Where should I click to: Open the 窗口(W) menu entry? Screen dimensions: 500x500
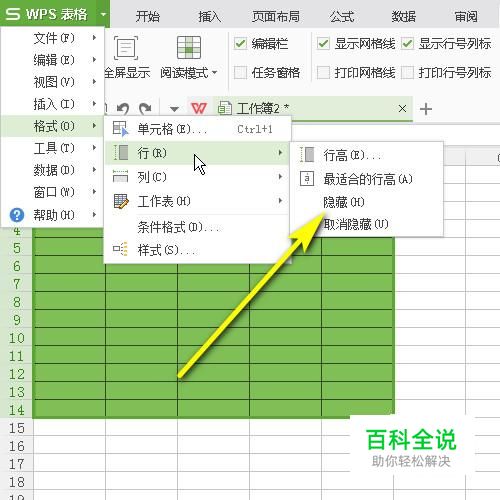pos(53,192)
